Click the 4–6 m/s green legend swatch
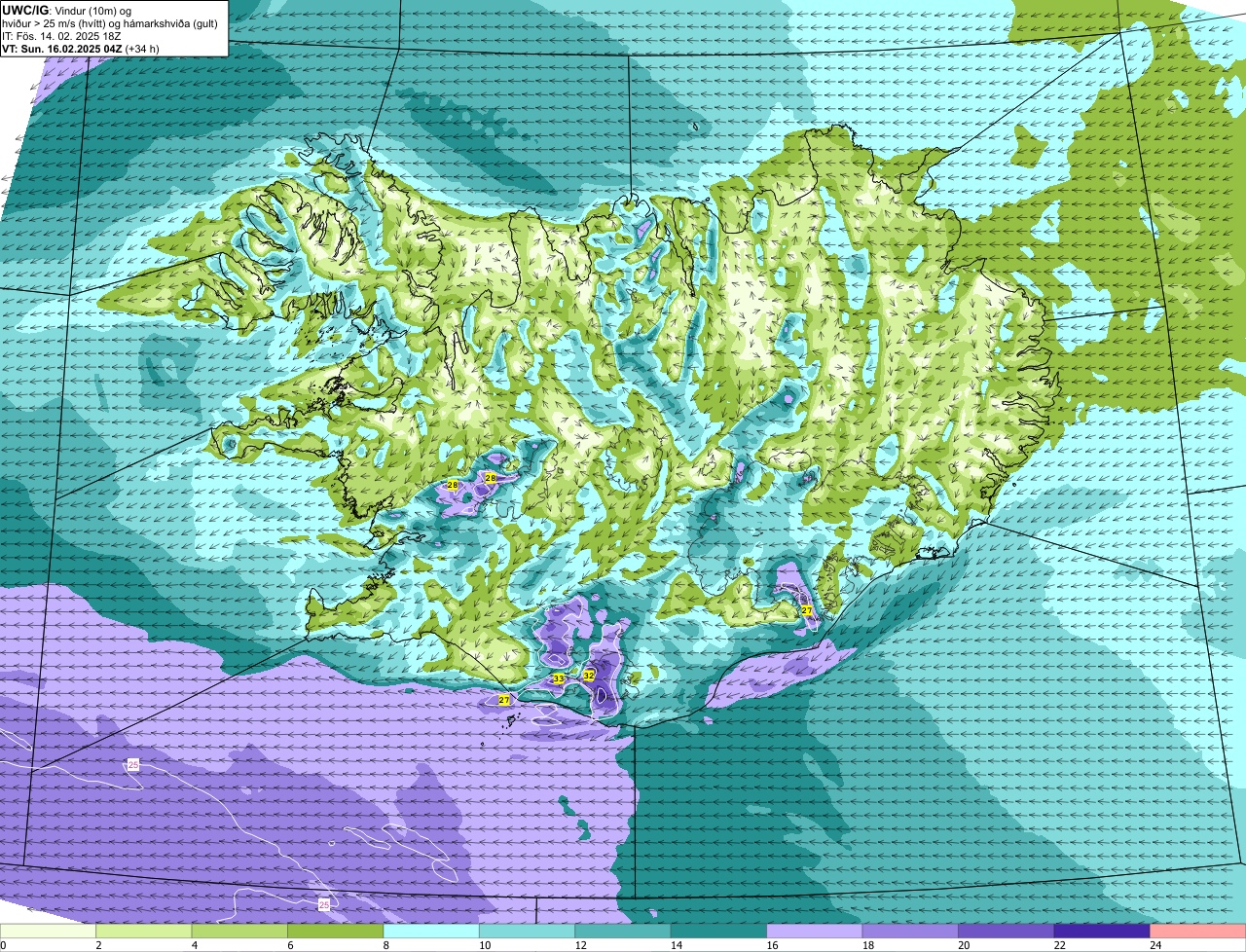 pos(240,932)
